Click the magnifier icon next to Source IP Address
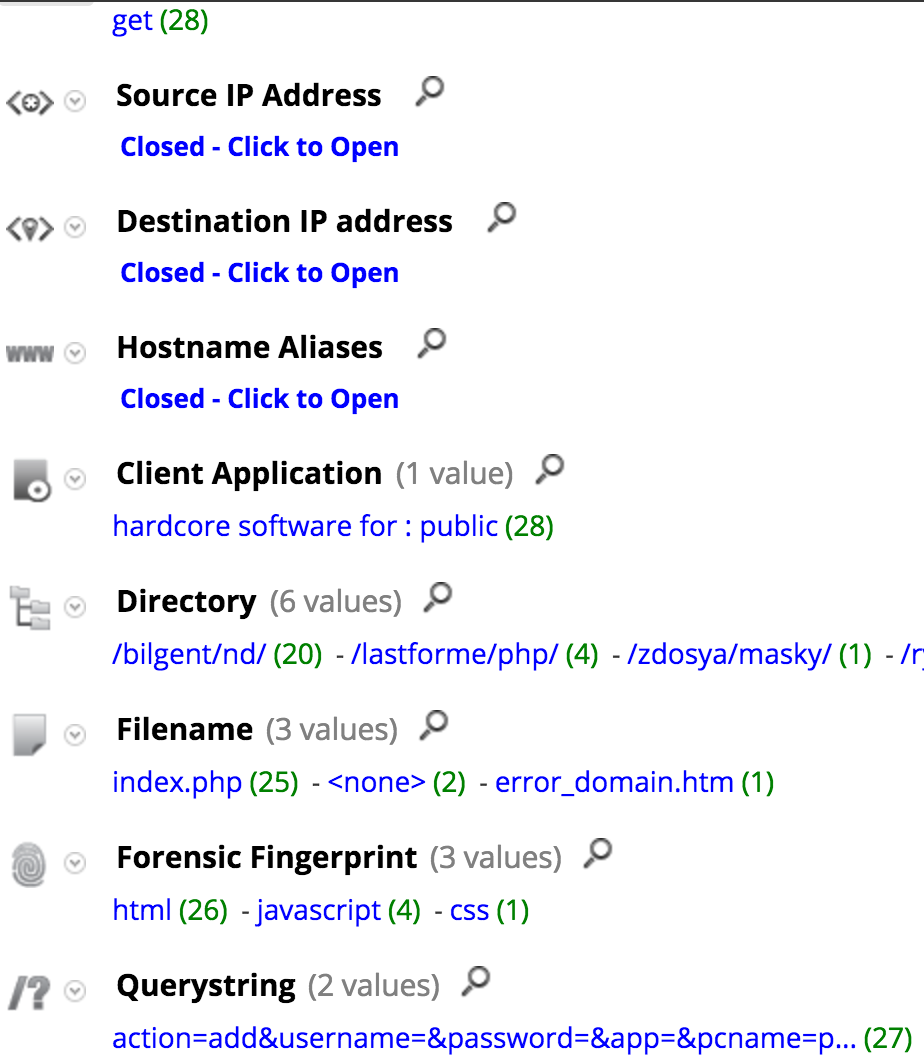The width and height of the screenshot is (924, 1062). (429, 93)
